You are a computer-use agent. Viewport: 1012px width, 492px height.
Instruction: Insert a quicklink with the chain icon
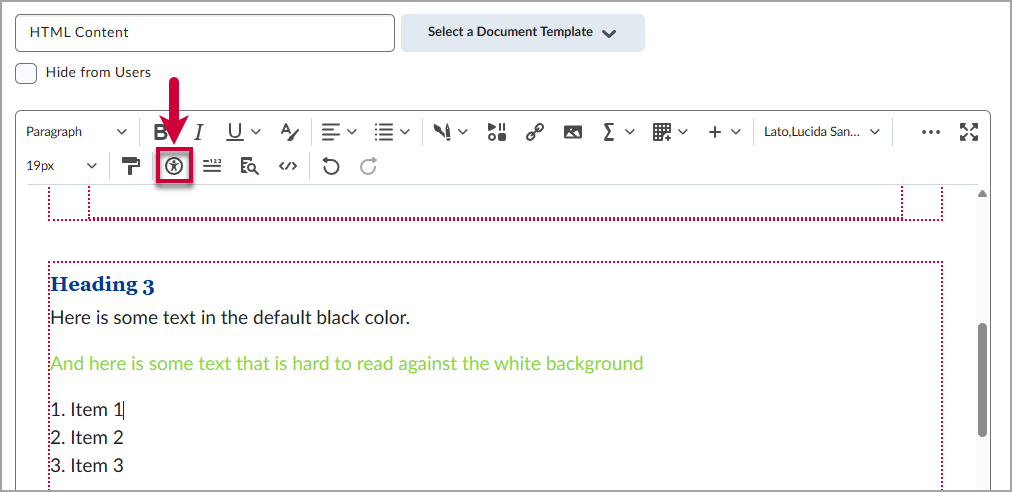pyautogui.click(x=534, y=132)
